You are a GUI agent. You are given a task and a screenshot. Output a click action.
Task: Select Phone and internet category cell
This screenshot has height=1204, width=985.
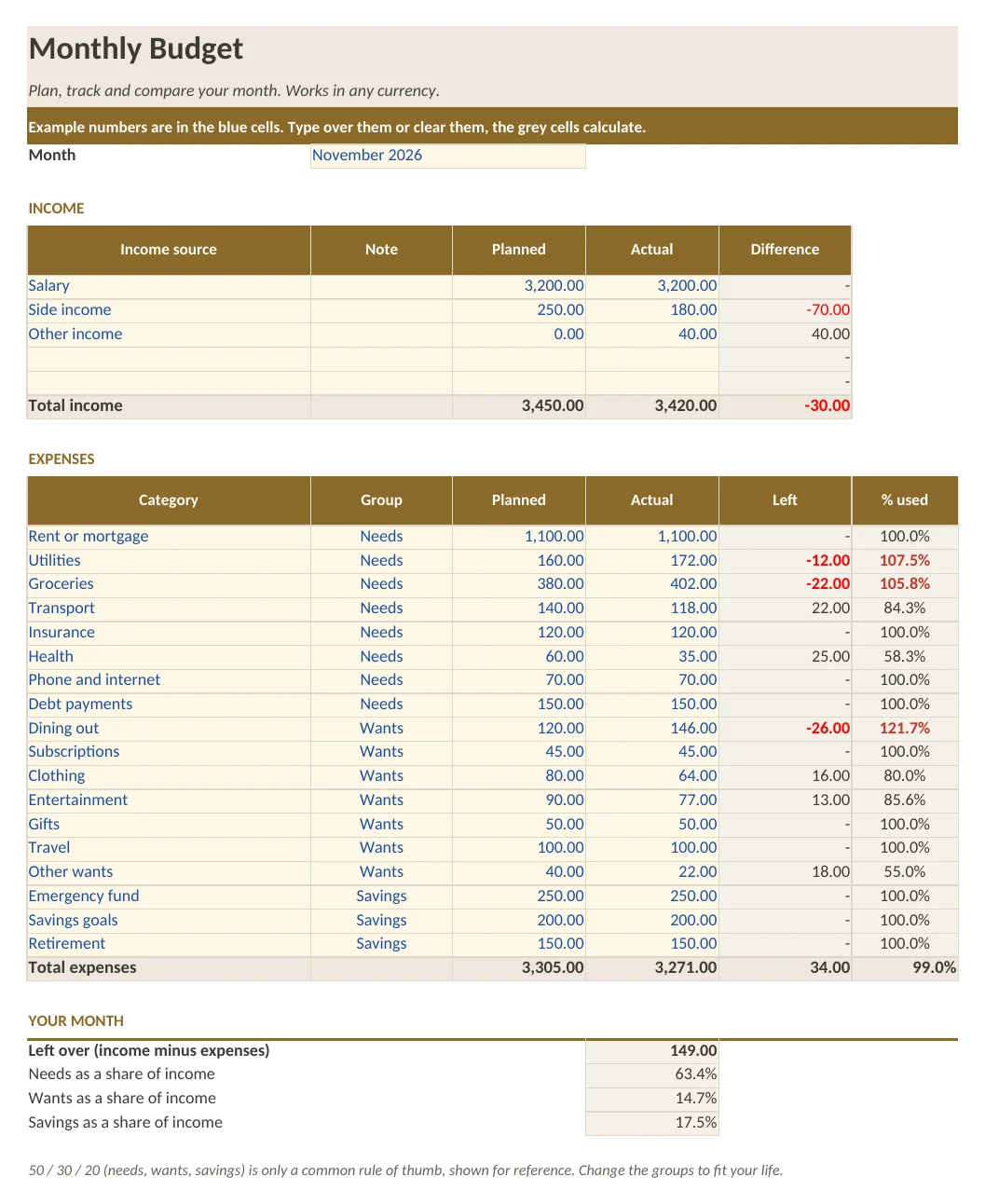(169, 680)
